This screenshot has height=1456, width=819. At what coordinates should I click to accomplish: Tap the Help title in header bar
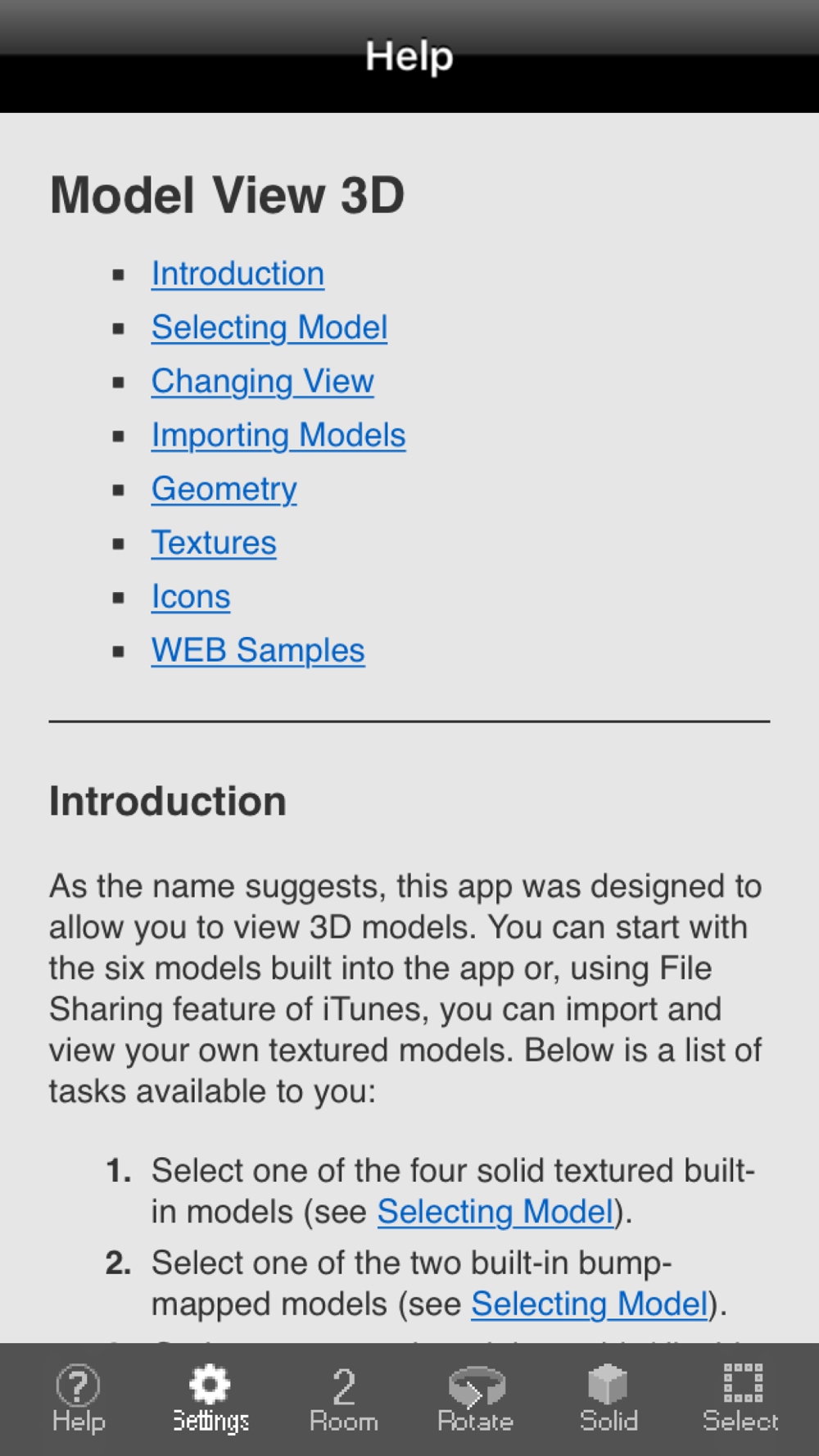pyautogui.click(x=409, y=57)
